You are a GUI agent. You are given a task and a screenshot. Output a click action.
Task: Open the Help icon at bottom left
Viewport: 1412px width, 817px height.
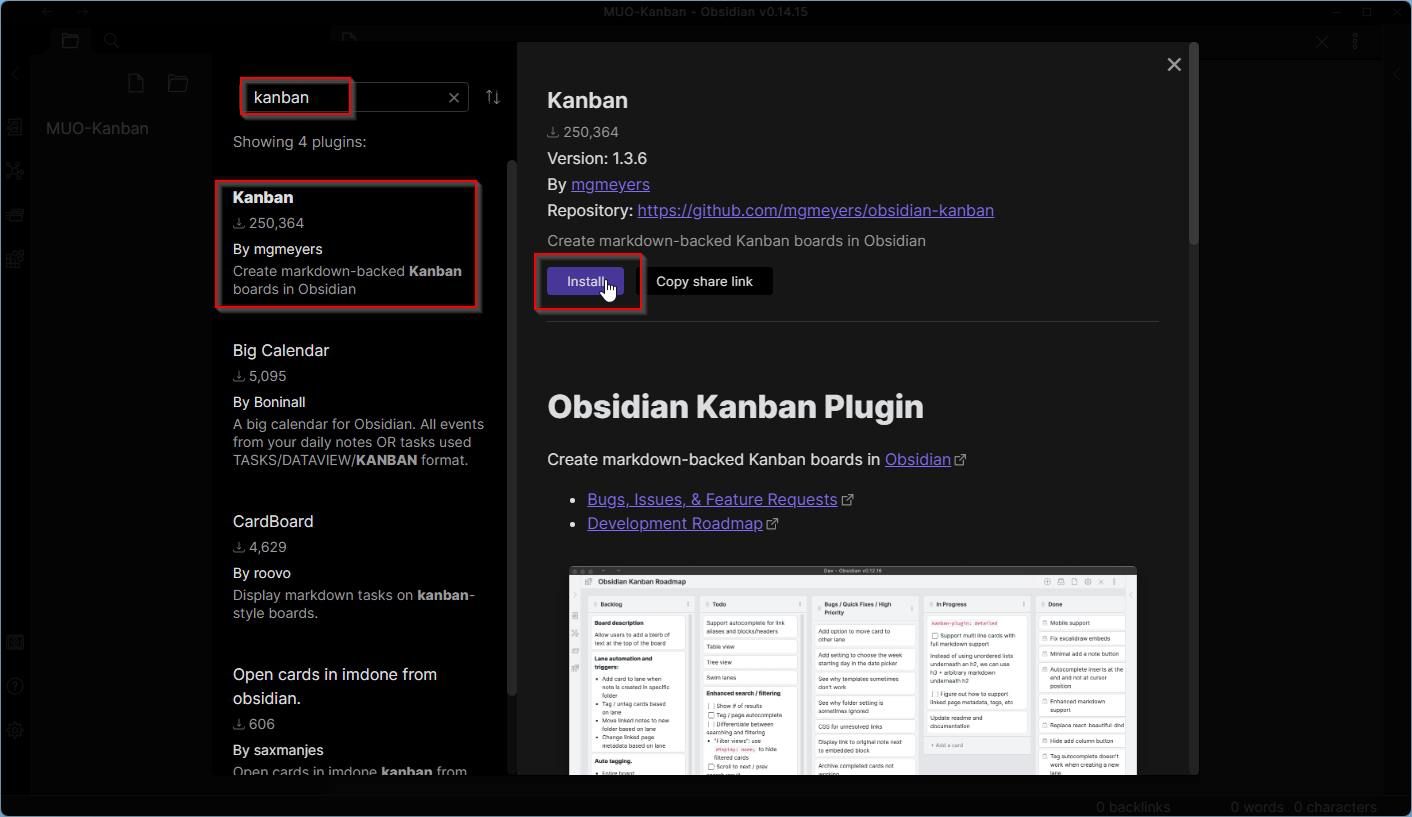(x=15, y=686)
